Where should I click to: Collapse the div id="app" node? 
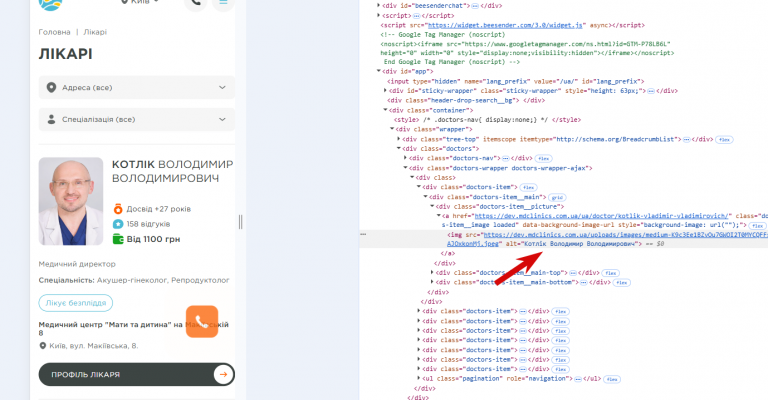pyautogui.click(x=379, y=71)
